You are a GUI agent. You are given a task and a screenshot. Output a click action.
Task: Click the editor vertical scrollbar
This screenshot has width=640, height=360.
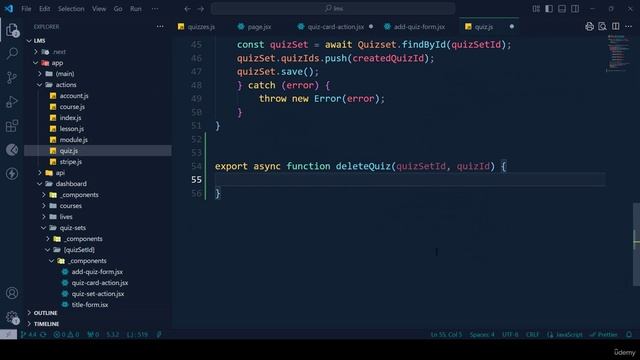pyautogui.click(x=636, y=243)
